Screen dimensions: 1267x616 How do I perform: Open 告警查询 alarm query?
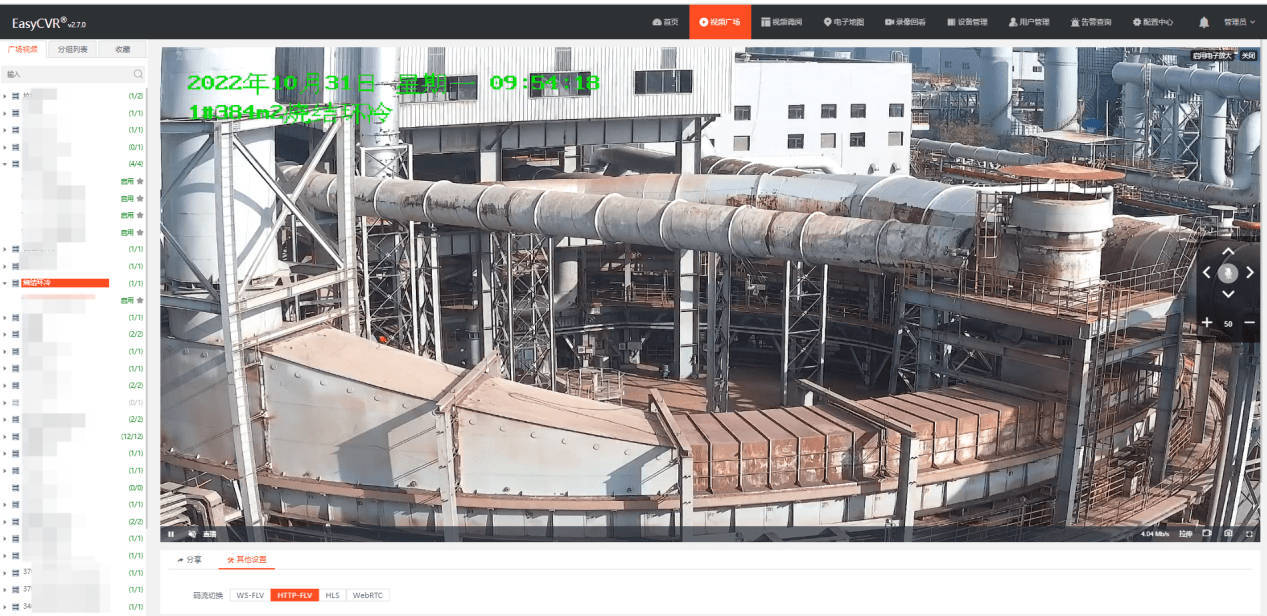pyautogui.click(x=1090, y=22)
